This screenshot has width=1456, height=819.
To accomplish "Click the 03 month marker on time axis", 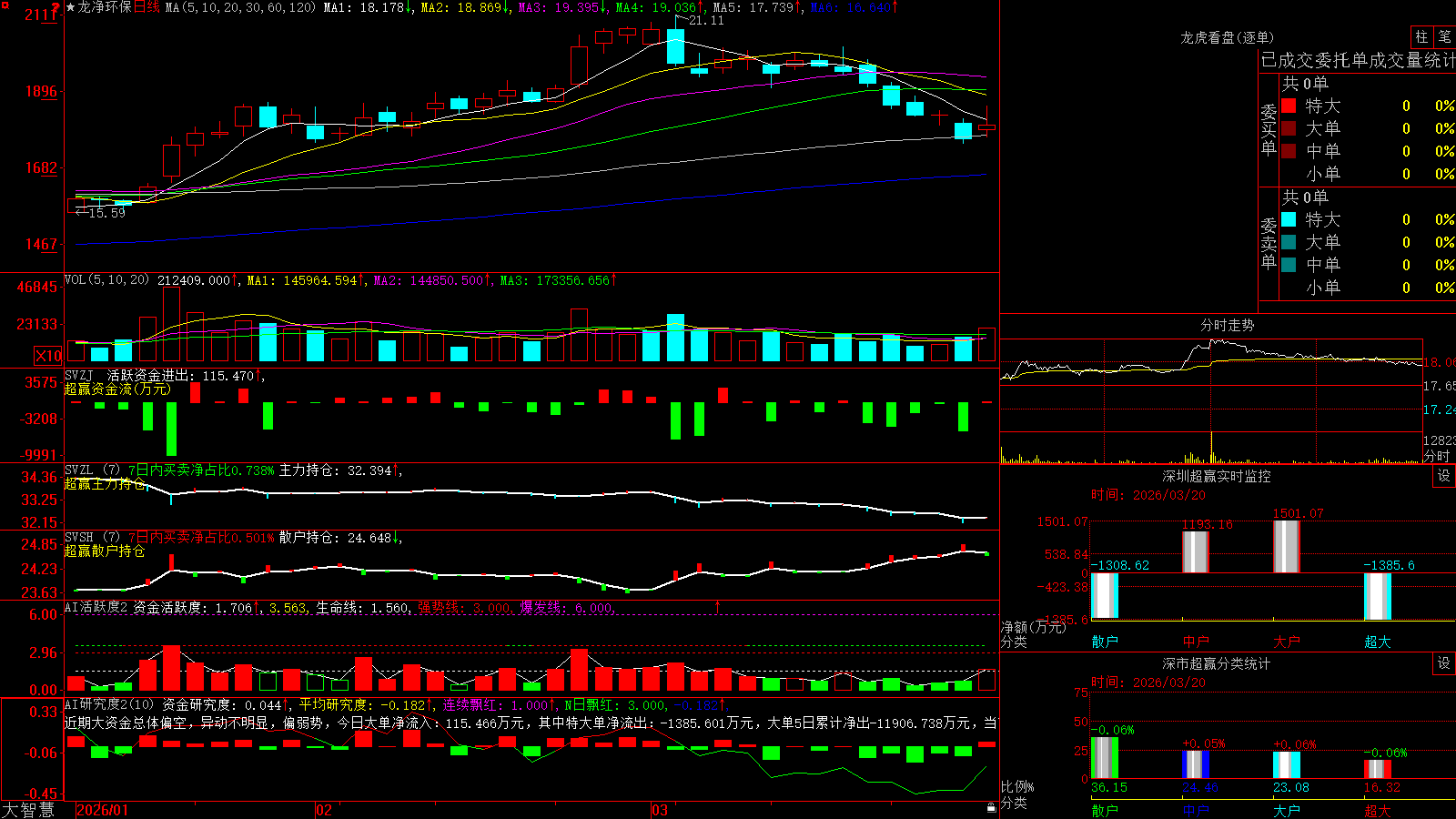I will 660,810.
